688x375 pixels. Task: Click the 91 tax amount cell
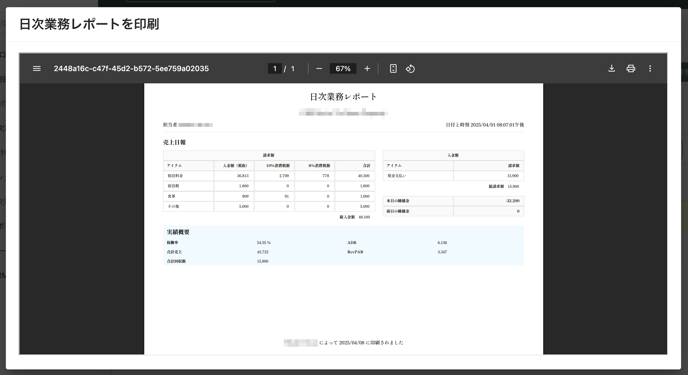point(287,196)
